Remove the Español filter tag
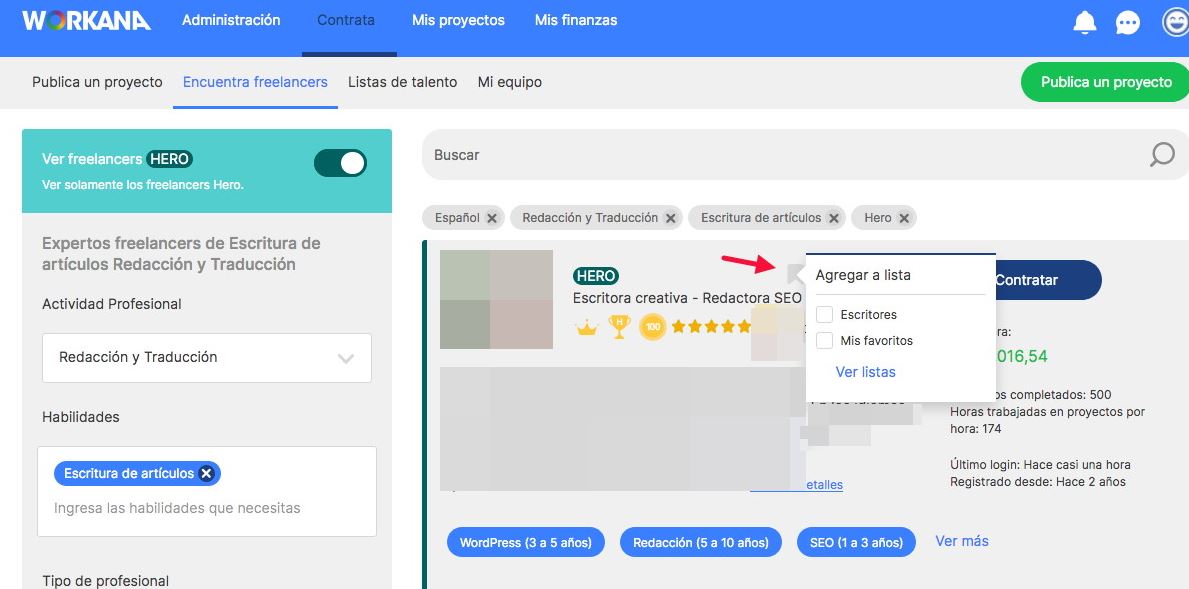The height and width of the screenshot is (589, 1189). 492,218
